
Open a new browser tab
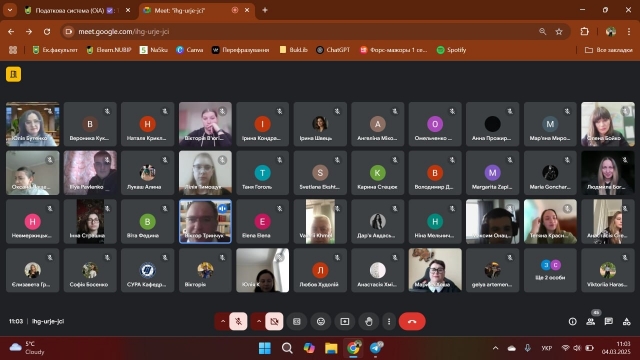pyautogui.click(x=265, y=10)
